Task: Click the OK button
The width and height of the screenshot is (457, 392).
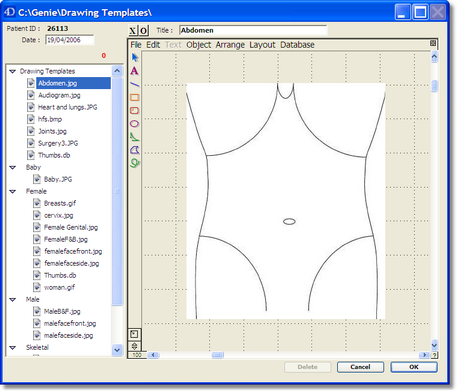Action: point(414,367)
